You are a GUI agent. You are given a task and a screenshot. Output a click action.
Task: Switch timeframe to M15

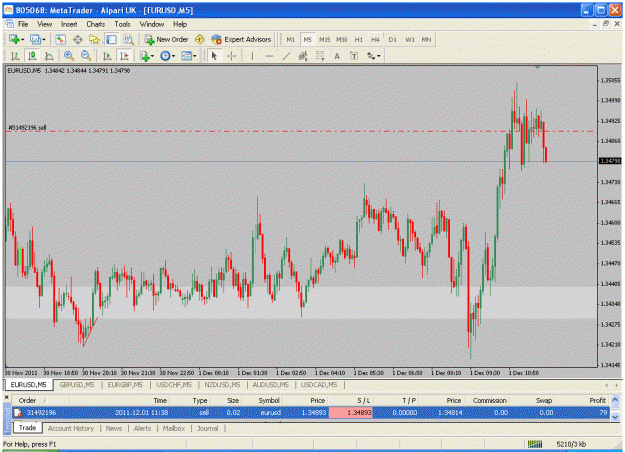(324, 40)
